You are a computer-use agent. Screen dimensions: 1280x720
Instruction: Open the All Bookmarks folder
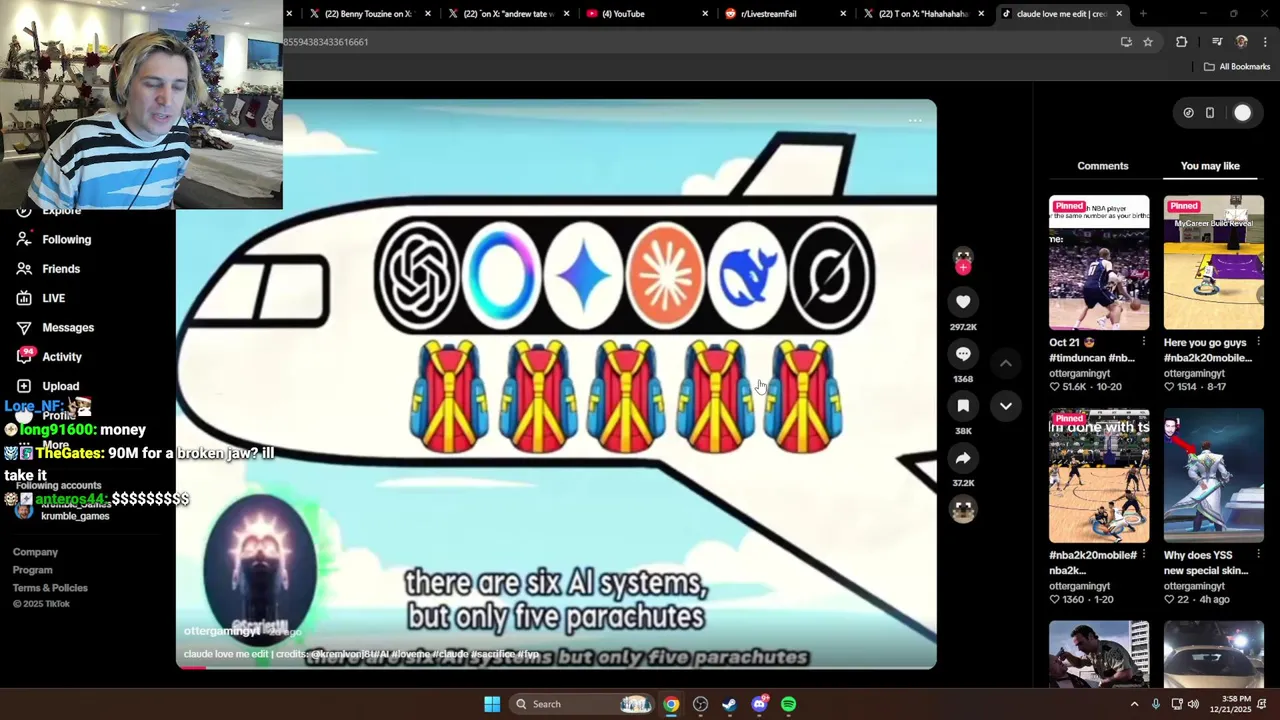[x=1237, y=67]
